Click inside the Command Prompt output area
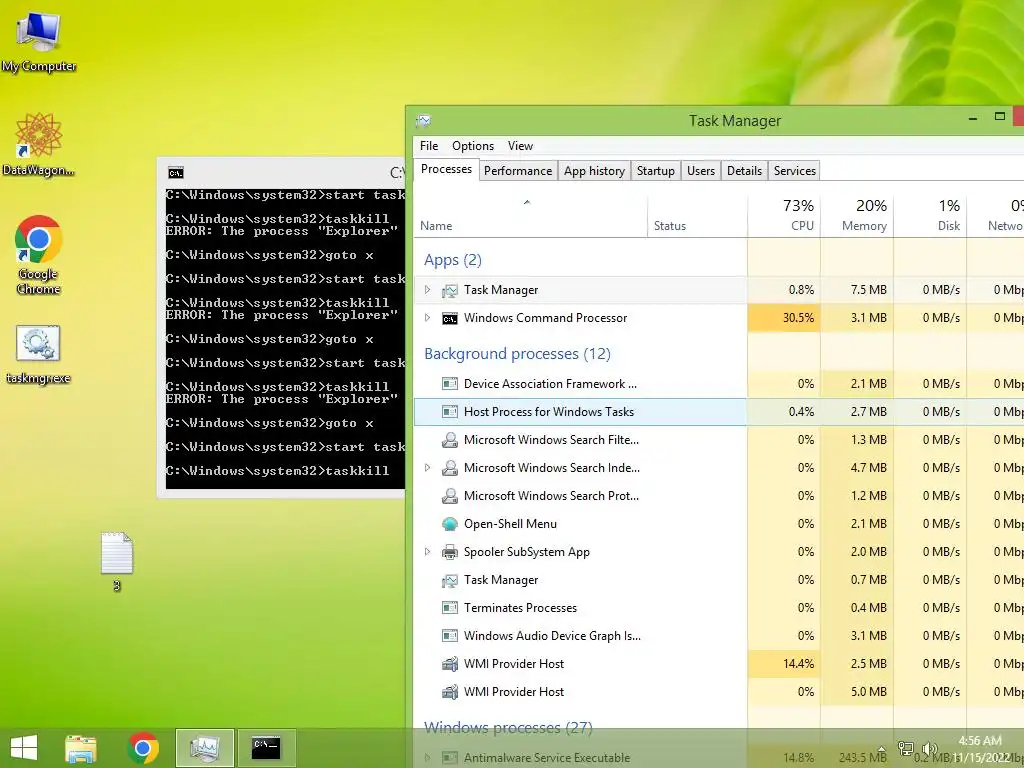Screen dimensions: 1024x768 [285, 338]
